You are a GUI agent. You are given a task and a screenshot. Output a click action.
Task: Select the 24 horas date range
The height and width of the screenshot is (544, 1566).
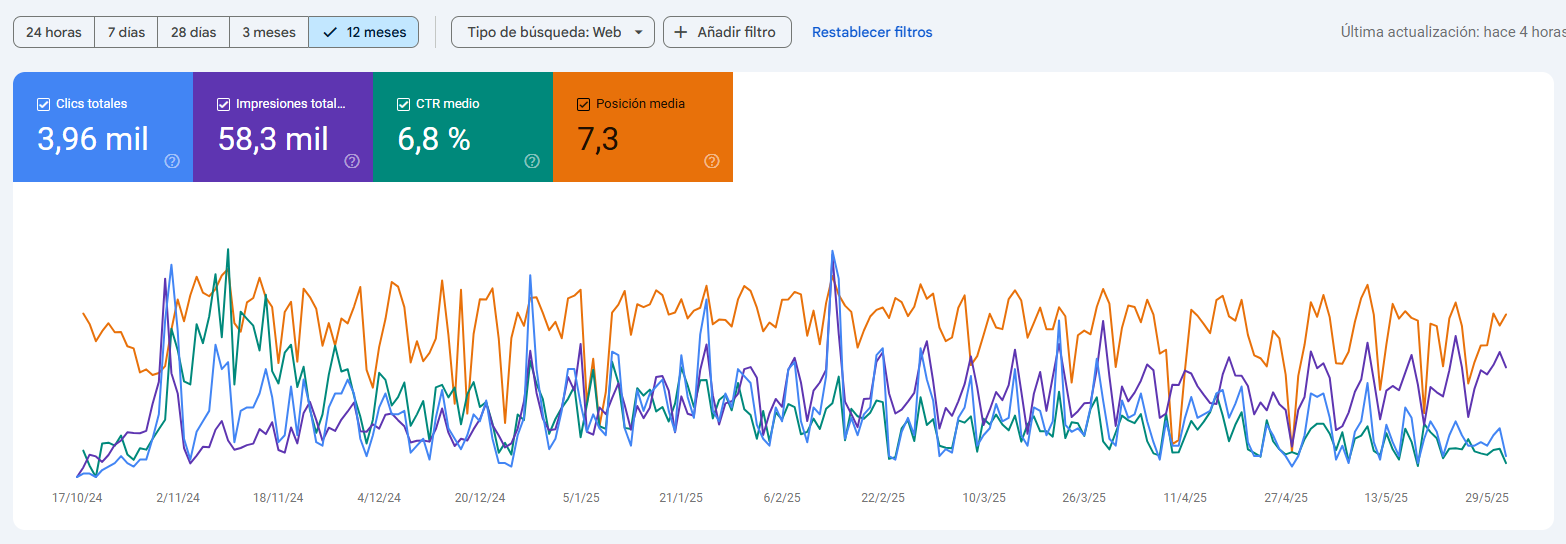[x=54, y=32]
